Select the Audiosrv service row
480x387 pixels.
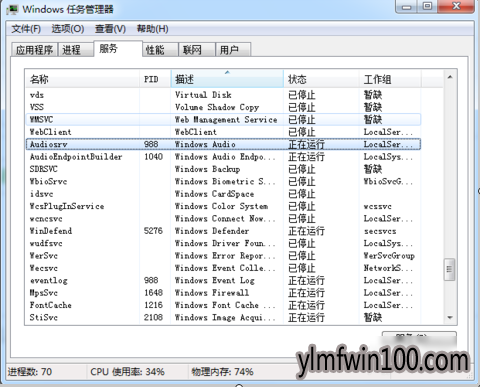(223, 144)
